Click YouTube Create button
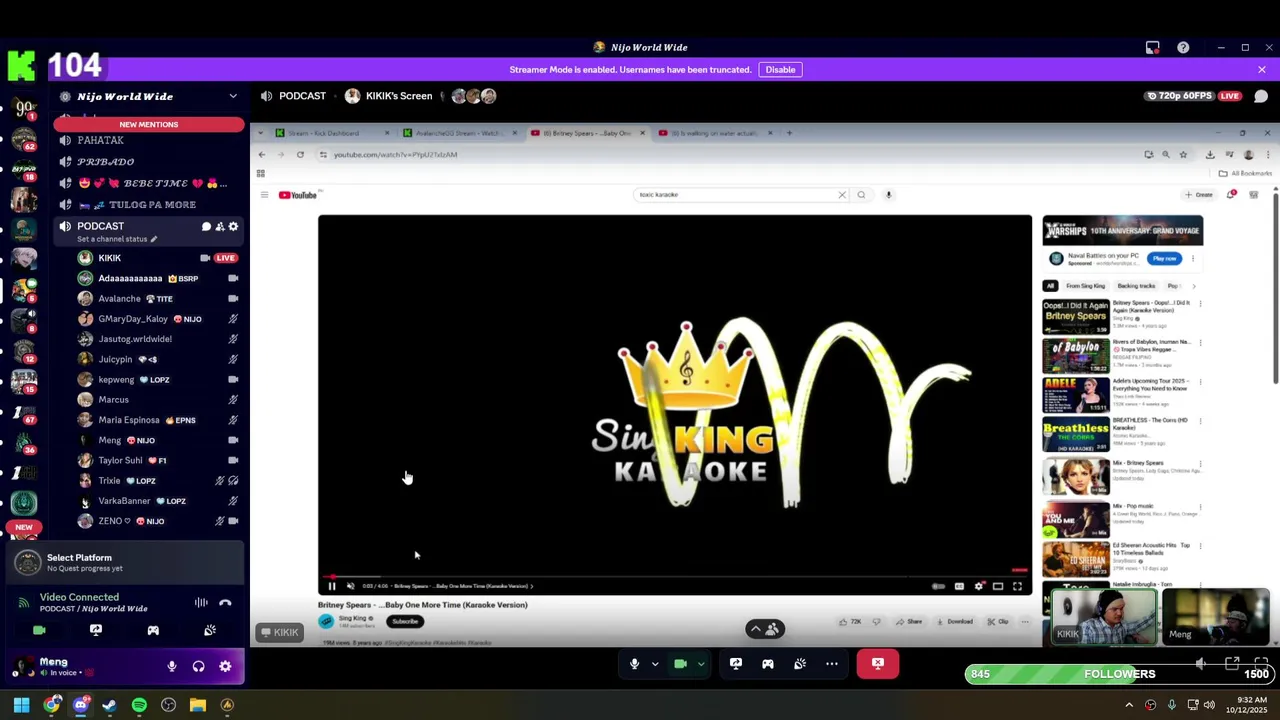 click(x=1199, y=195)
